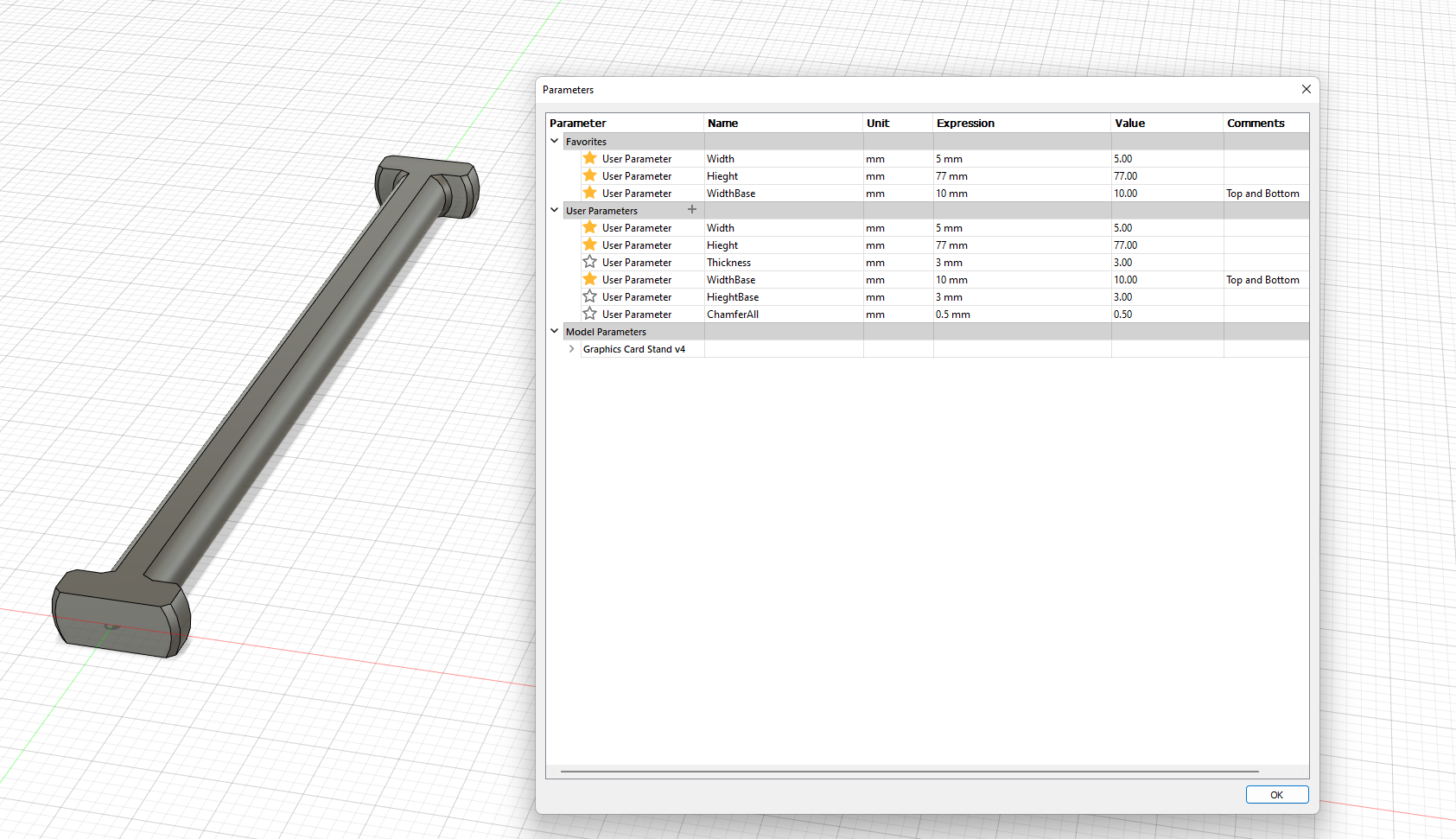
Task: Click the 77 mm expression under Favorites
Action: (x=1022, y=176)
